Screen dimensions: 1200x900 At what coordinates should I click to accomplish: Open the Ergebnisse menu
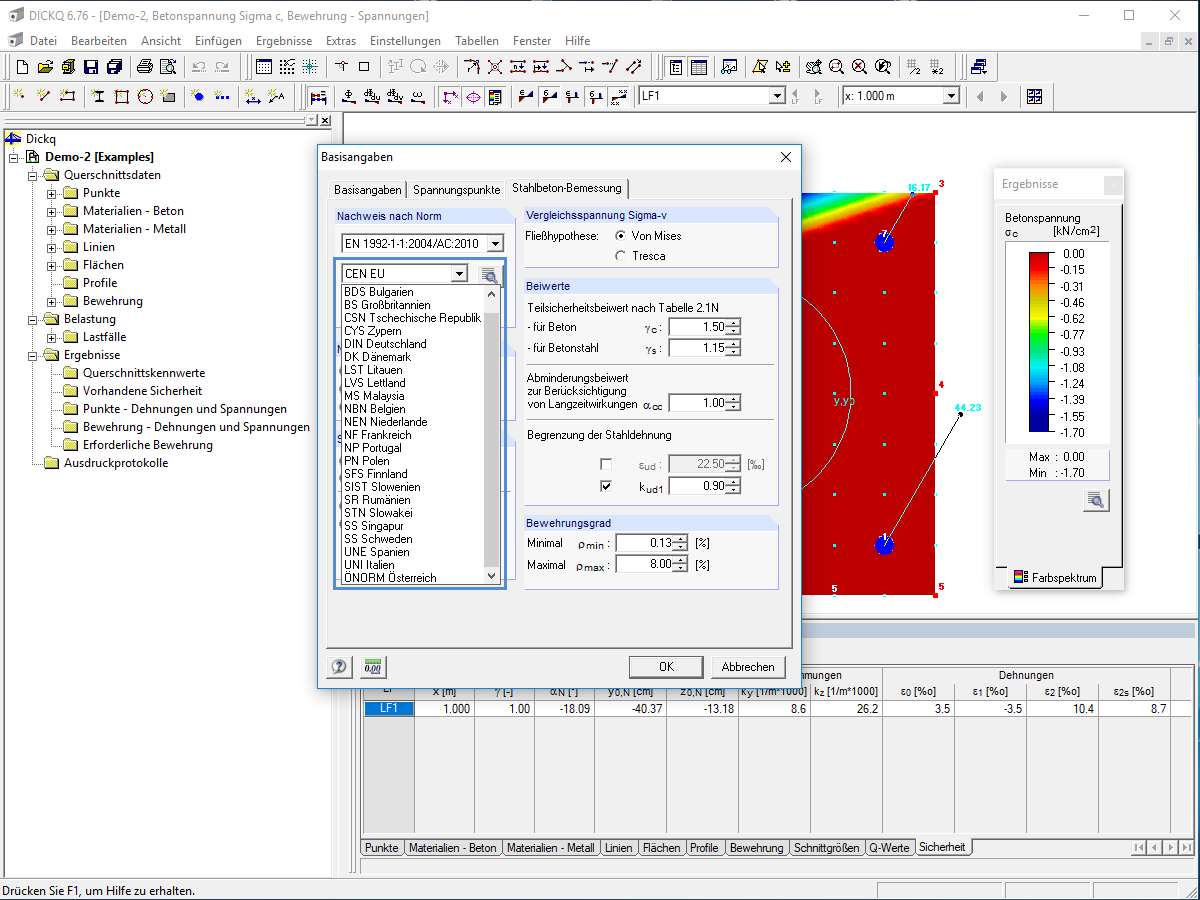[283, 41]
